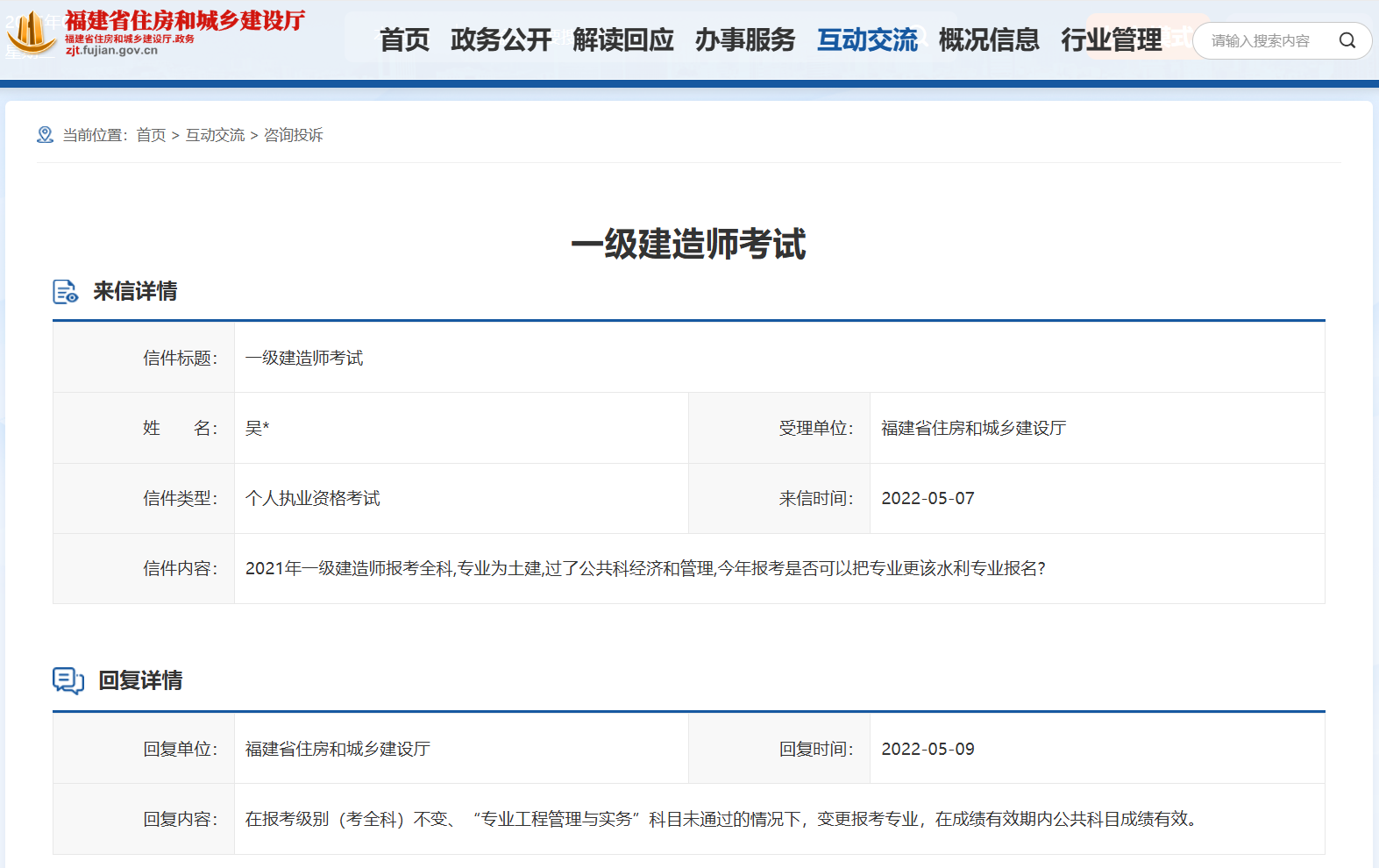Select the highlighted 互动交流 navigation item
This screenshot has width=1379, height=868.
click(x=866, y=40)
